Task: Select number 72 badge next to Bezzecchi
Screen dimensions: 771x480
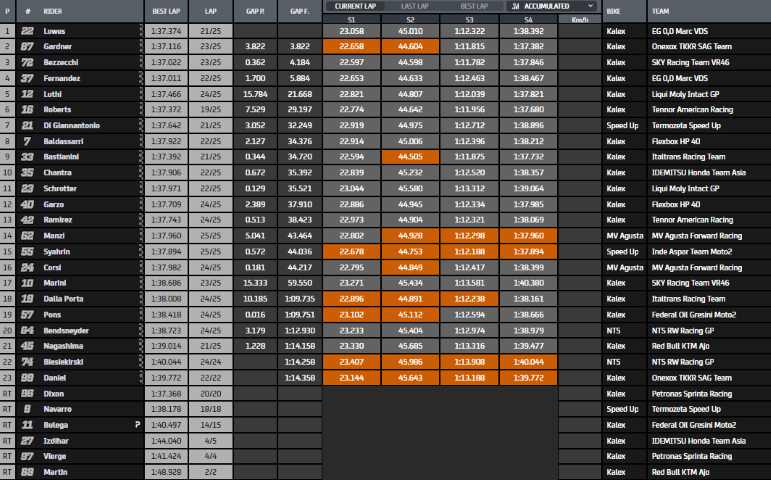Action: click(x=27, y=62)
